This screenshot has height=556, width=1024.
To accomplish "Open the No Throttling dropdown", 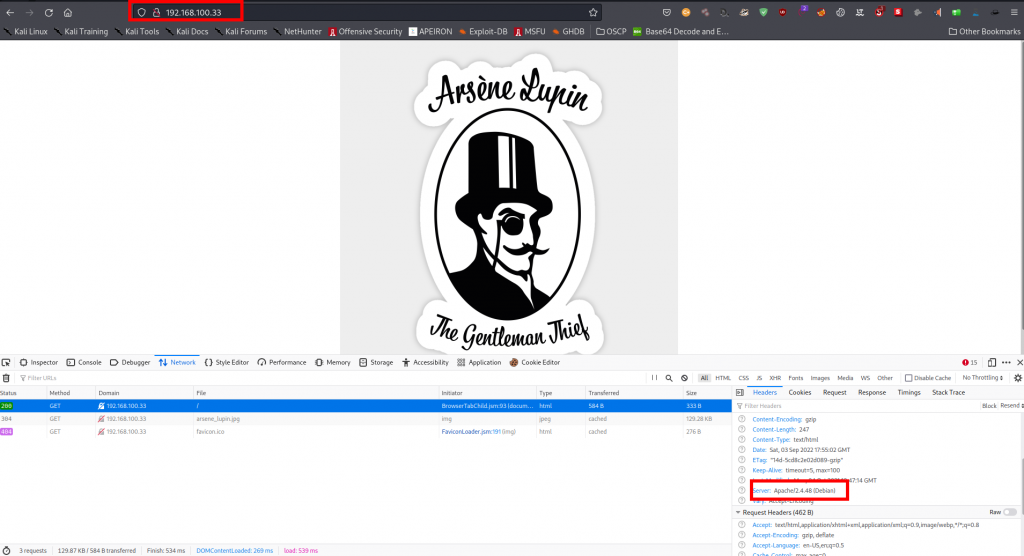I will point(982,378).
